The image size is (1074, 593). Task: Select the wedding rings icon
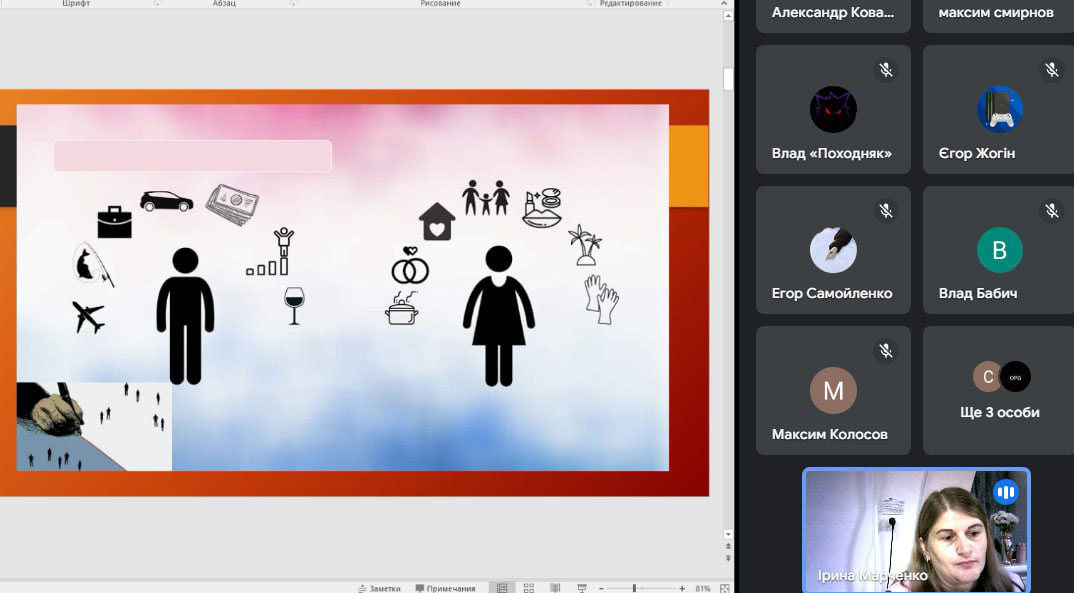(410, 266)
